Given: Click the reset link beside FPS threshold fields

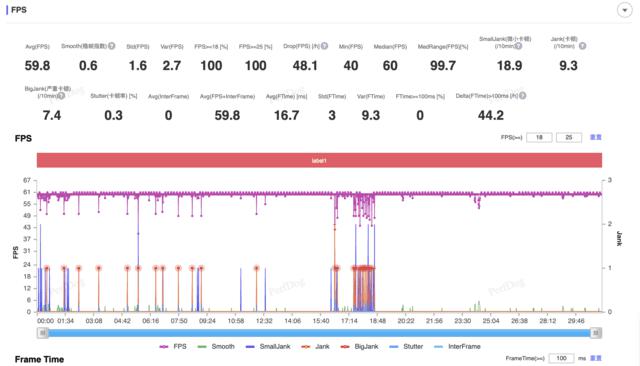Looking at the screenshot, I should click(596, 138).
